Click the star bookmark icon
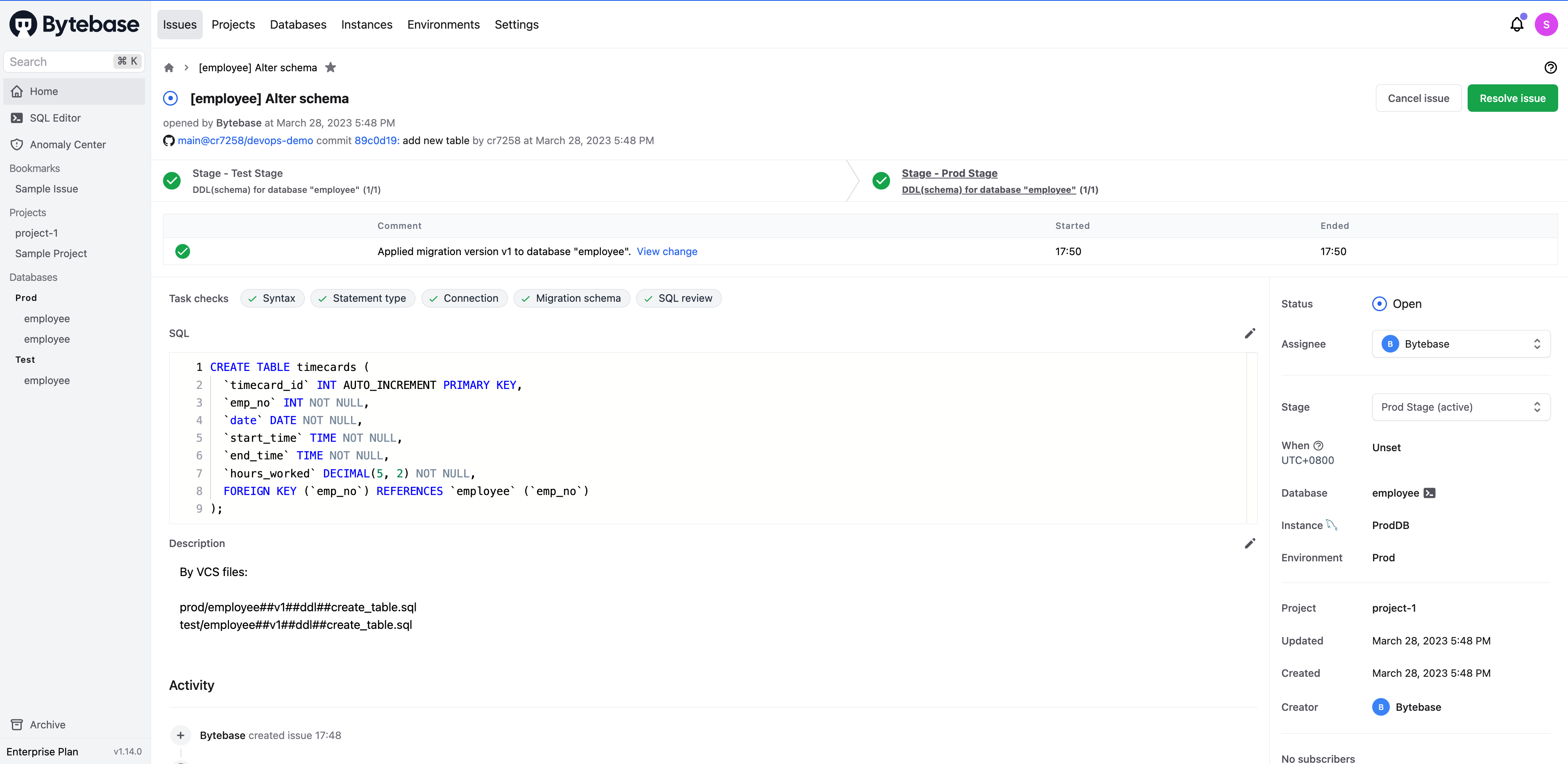The height and width of the screenshot is (764, 1568). [x=331, y=68]
